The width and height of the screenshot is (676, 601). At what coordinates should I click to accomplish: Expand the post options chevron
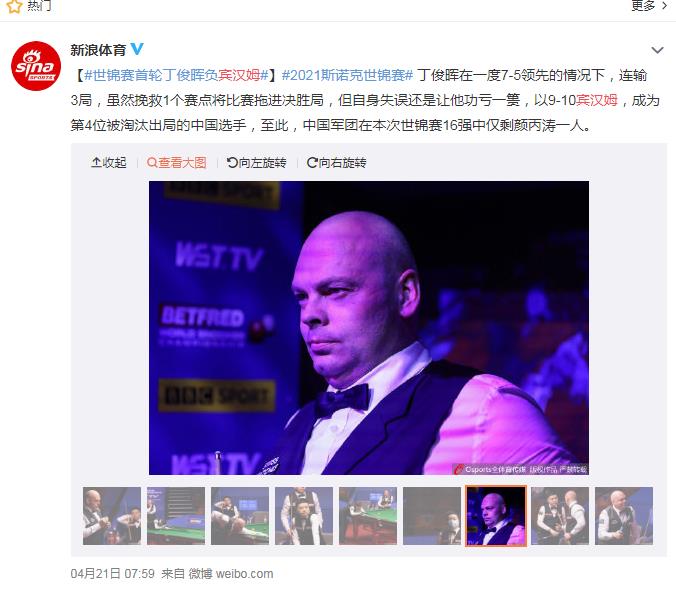pos(657,50)
